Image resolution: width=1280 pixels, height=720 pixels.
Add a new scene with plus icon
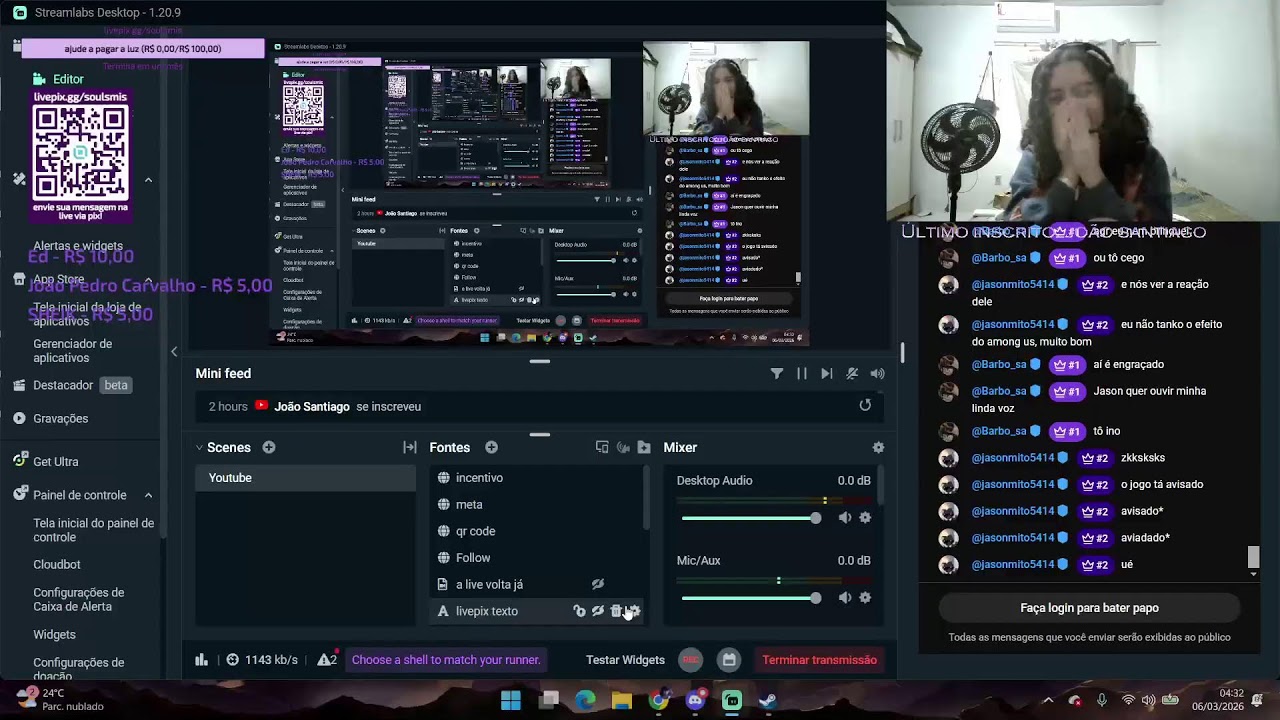pos(269,447)
